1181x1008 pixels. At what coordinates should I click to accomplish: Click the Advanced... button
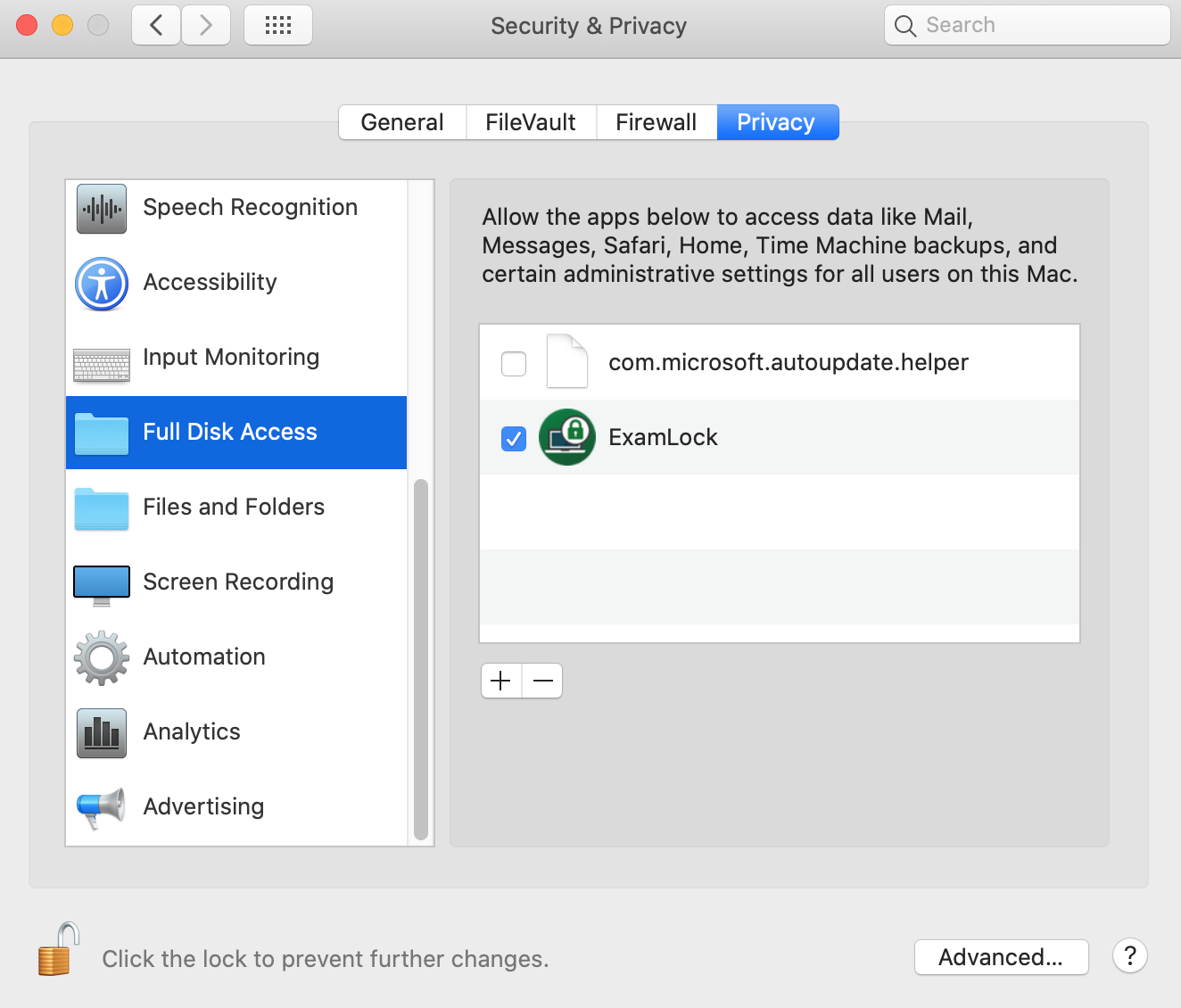tap(1001, 957)
